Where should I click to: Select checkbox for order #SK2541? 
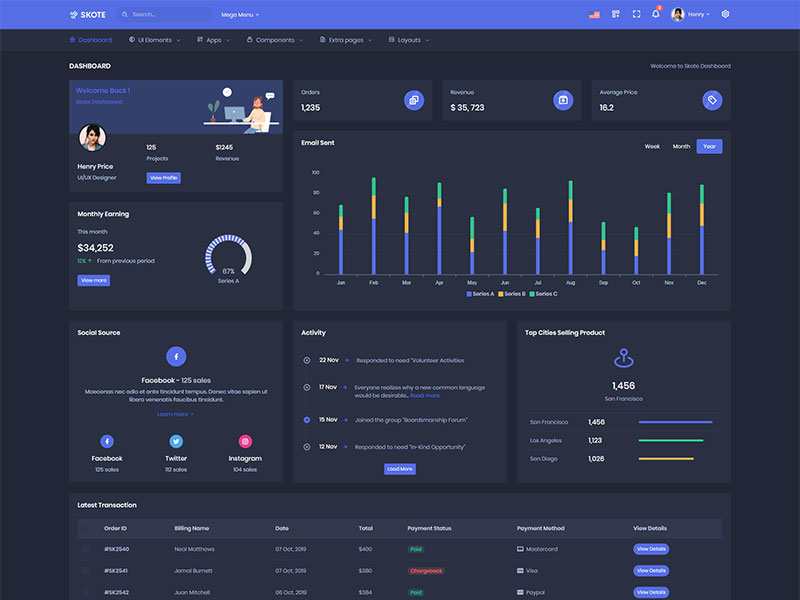click(x=86, y=571)
